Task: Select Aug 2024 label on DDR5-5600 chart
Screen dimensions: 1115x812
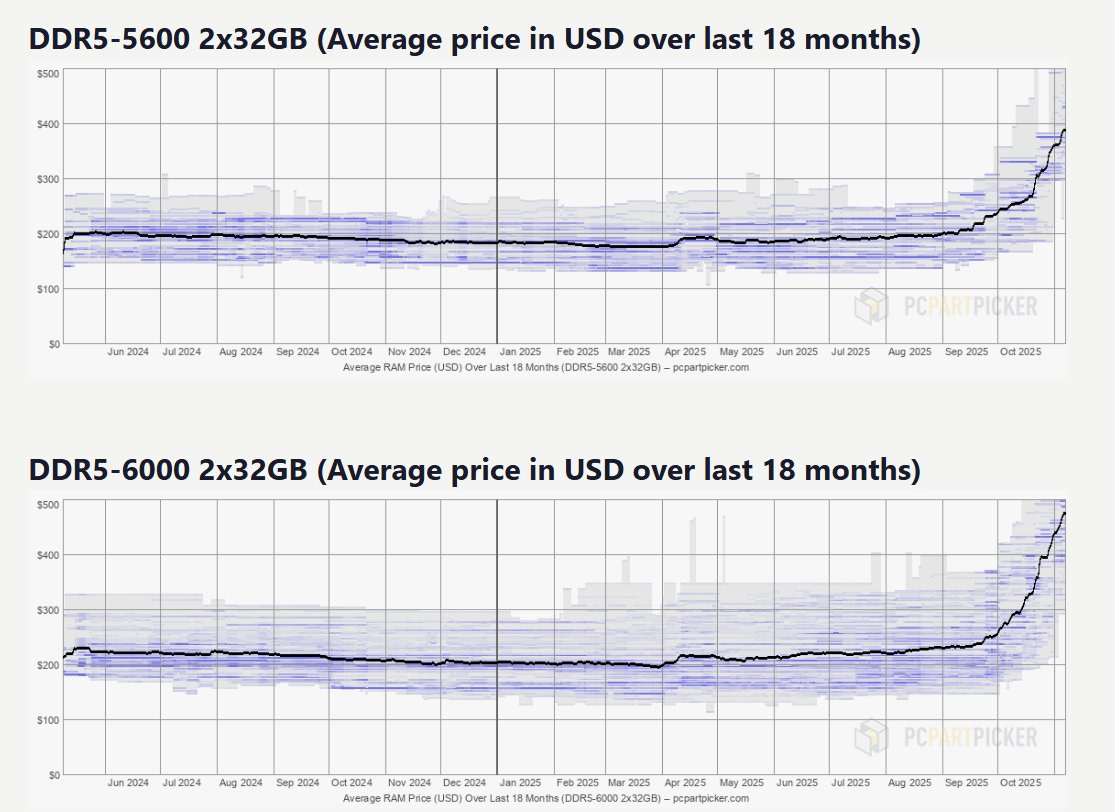Action: [240, 352]
